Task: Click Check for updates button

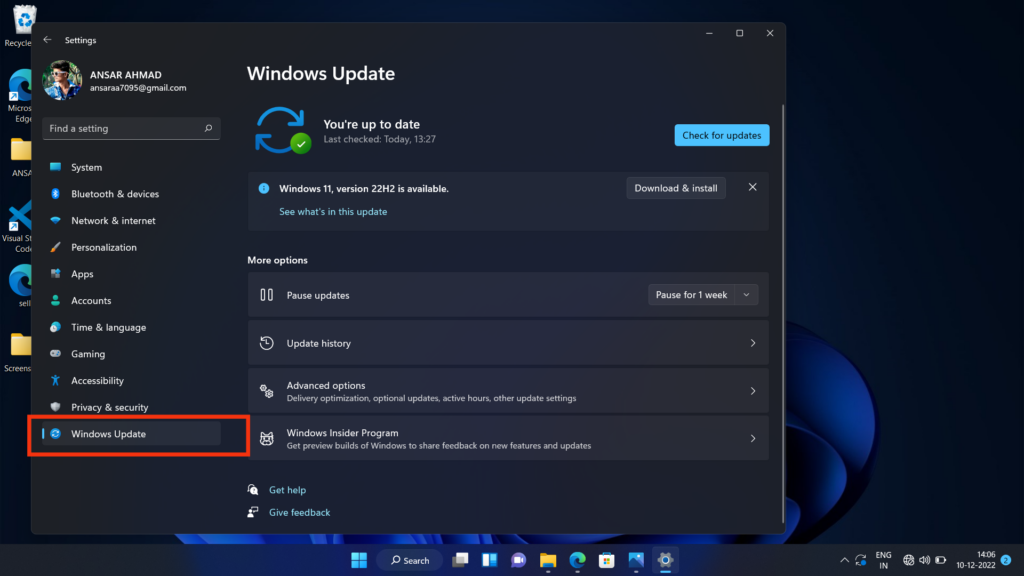Action: 722,135
